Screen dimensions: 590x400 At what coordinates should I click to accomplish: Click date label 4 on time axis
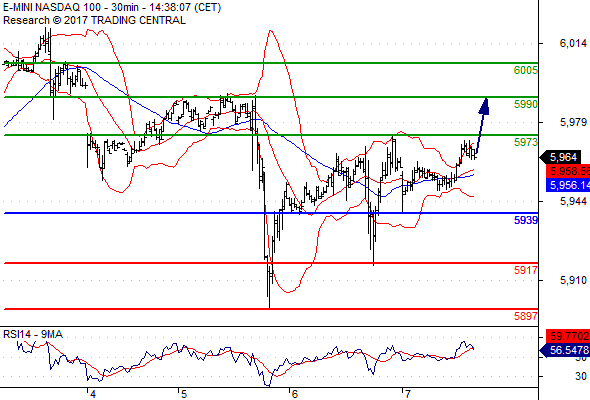93,394
